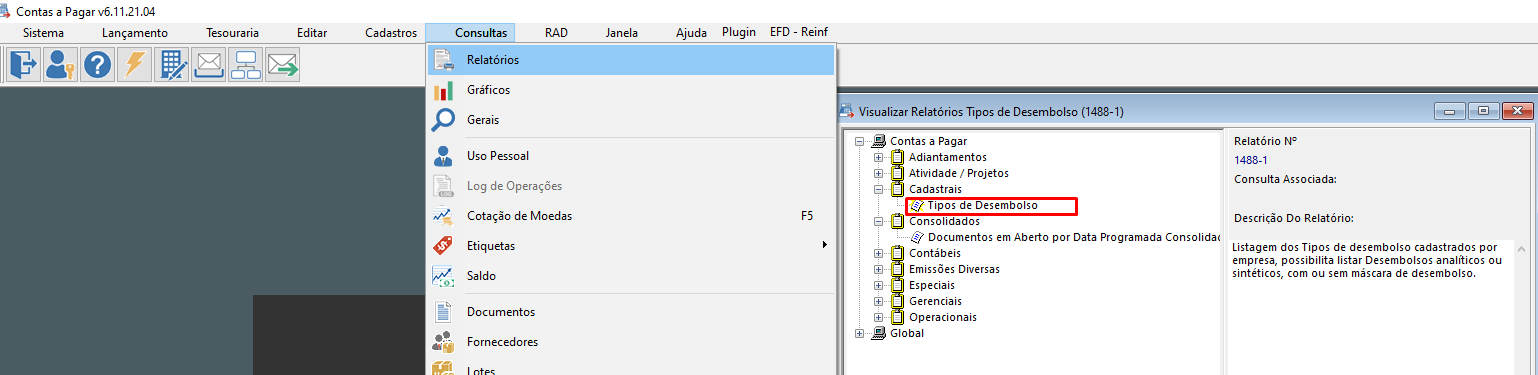The width and height of the screenshot is (1538, 375).
Task: Click the people icon beside Fornecedores
Action: click(x=443, y=342)
